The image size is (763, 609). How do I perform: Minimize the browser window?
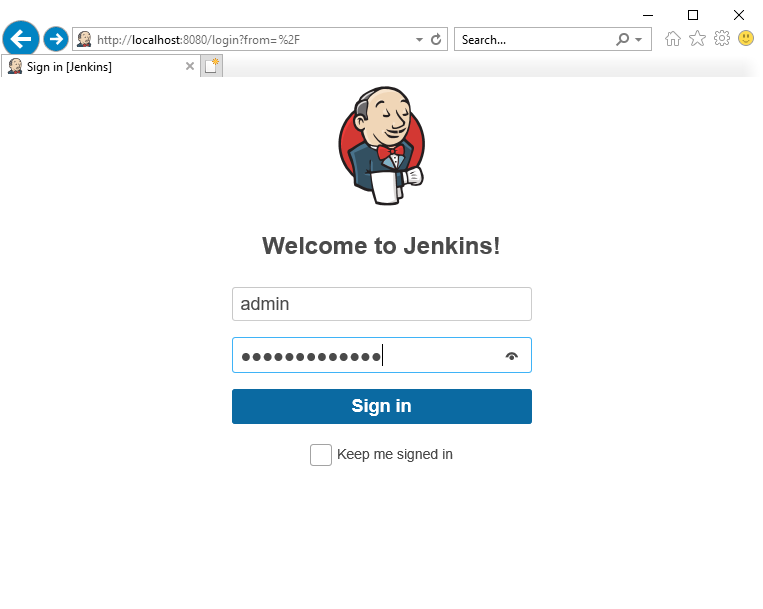tap(648, 15)
